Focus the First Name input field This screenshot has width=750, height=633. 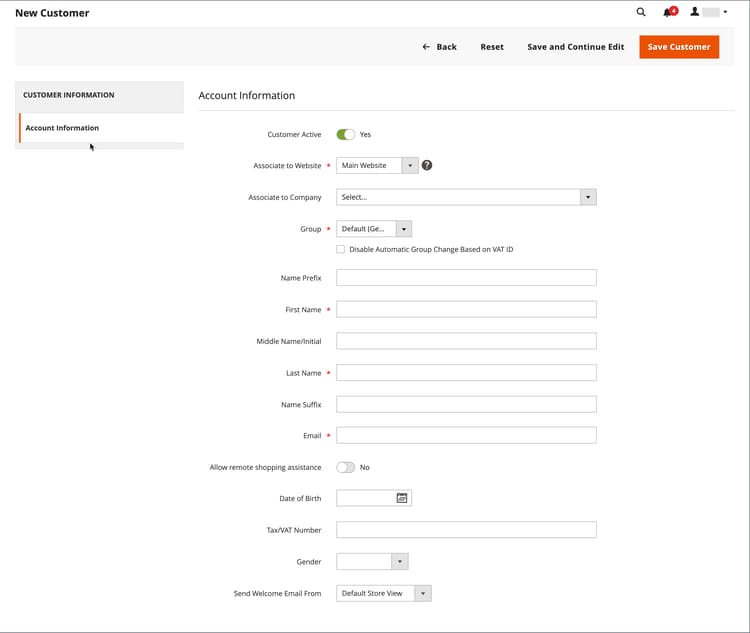click(466, 309)
